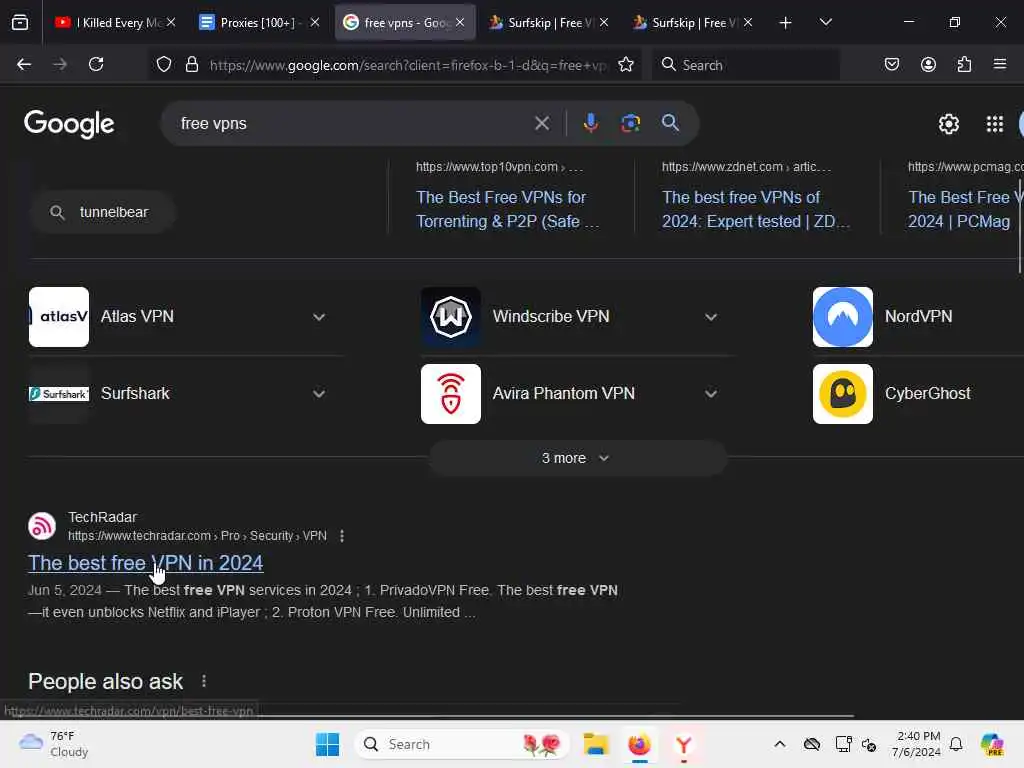Image resolution: width=1024 pixels, height=768 pixels.
Task: Expand the Surfshark entry
Action: point(319,394)
